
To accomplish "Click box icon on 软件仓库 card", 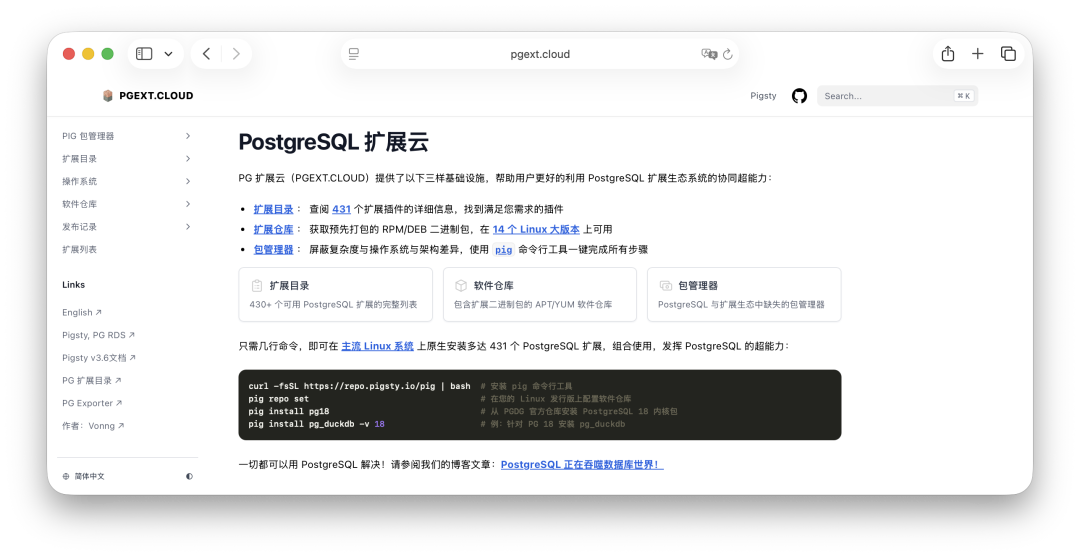I will (x=461, y=285).
